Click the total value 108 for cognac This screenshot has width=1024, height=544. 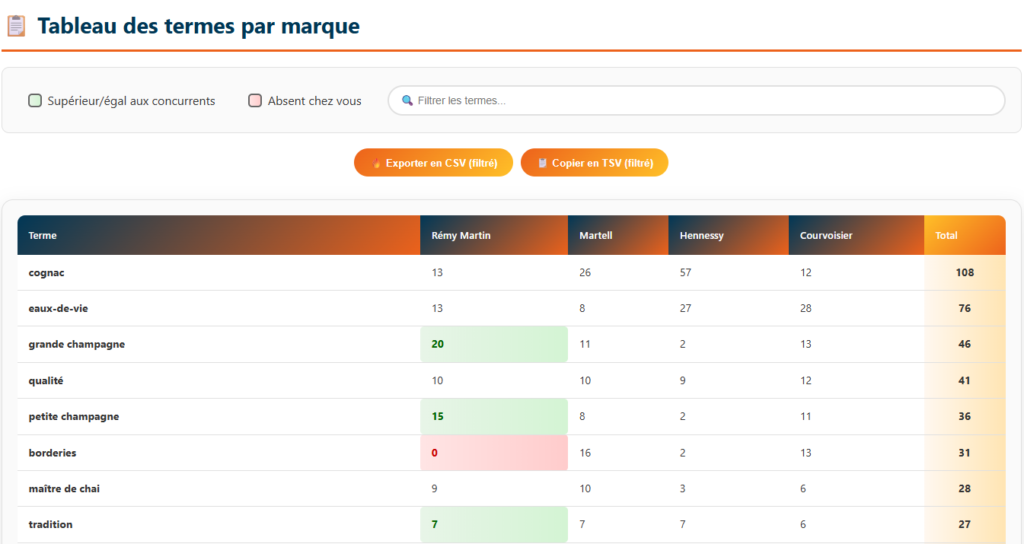coord(964,273)
